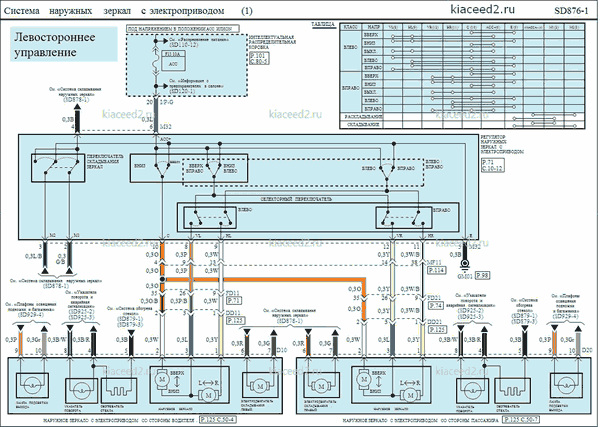Image resolution: width=600 pixels, height=427 pixels.
Task: Click the left folding motor symbol
Action: [x=260, y=386]
